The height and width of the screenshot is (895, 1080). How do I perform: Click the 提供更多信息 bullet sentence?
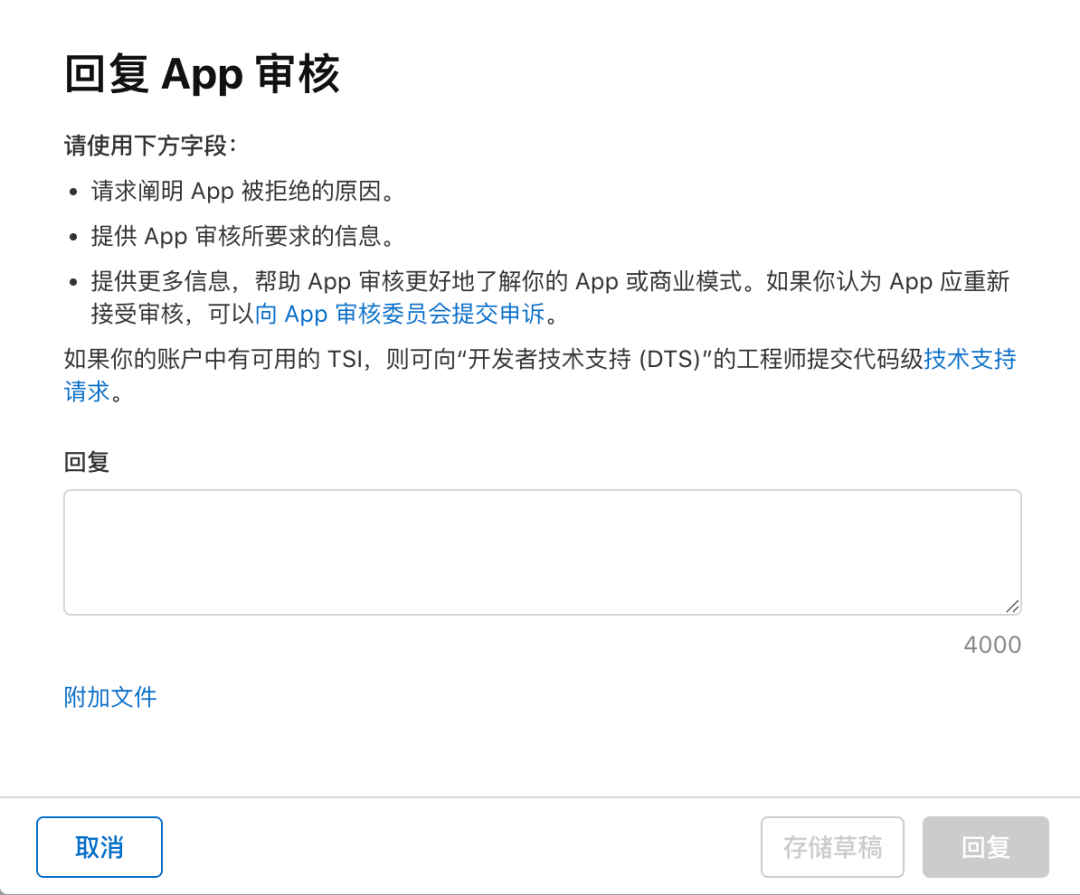pos(550,298)
